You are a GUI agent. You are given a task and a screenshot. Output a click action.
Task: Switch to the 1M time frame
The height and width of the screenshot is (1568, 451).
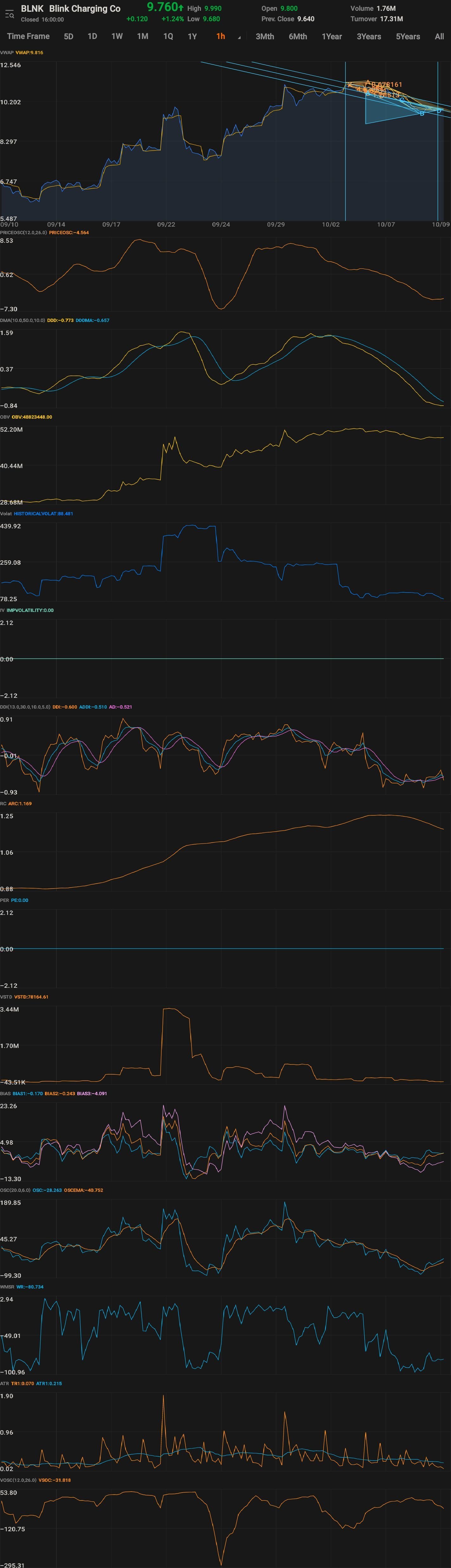point(142,36)
